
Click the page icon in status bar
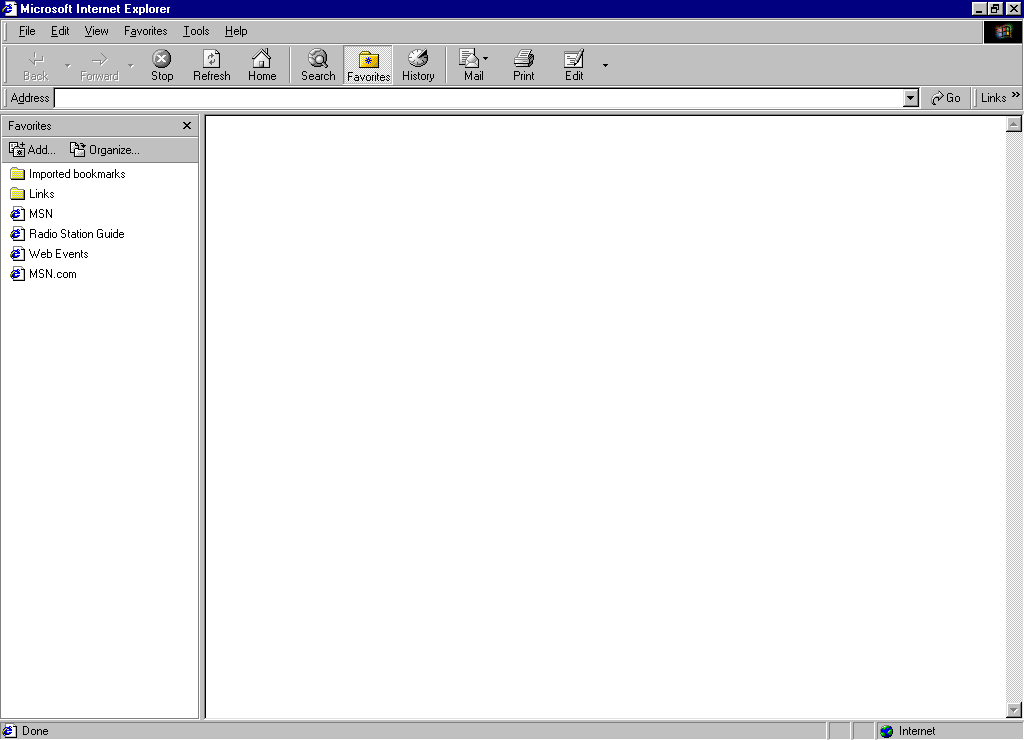coord(10,731)
